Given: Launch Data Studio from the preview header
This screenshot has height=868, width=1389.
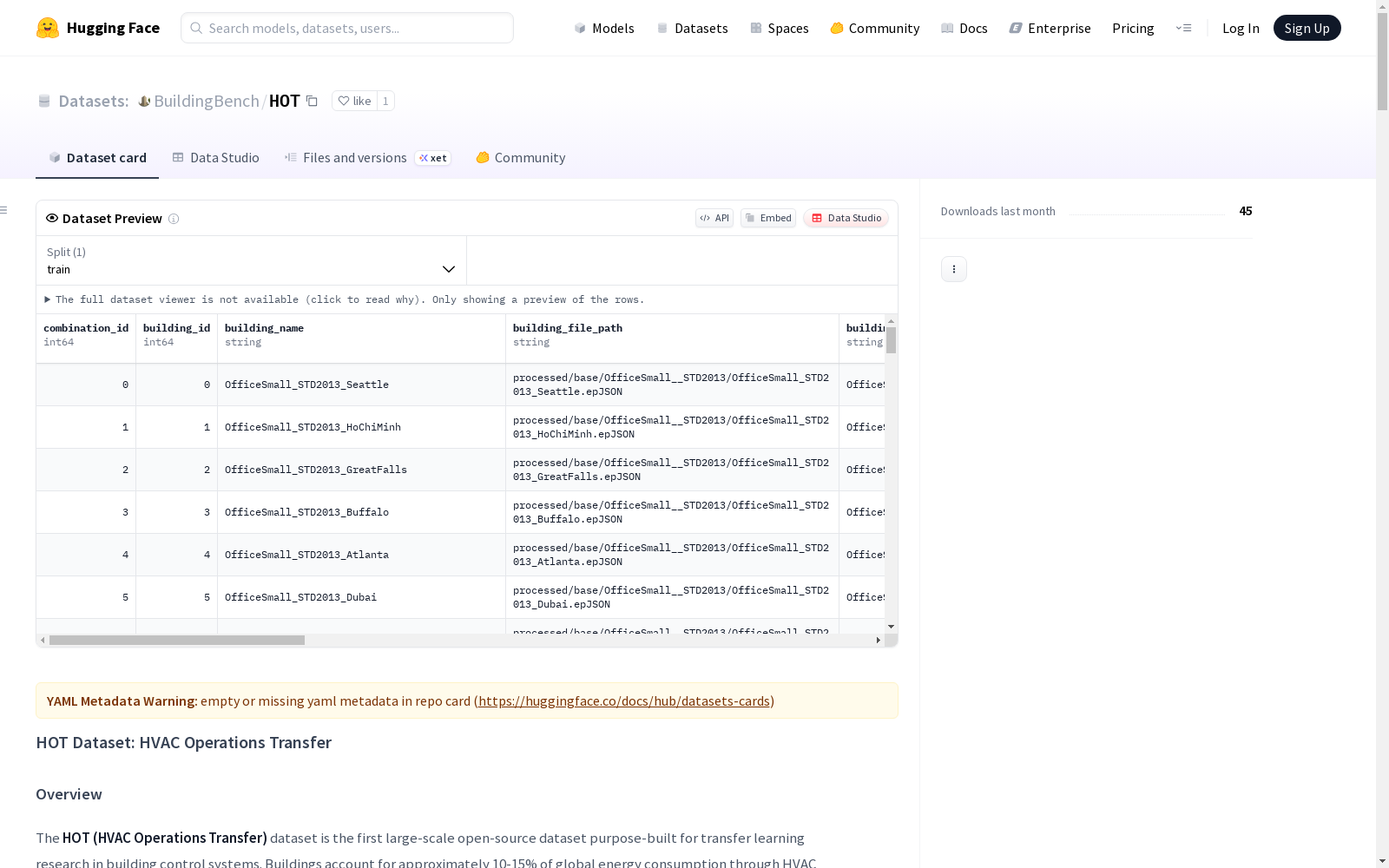Looking at the screenshot, I should pyautogui.click(x=846, y=218).
